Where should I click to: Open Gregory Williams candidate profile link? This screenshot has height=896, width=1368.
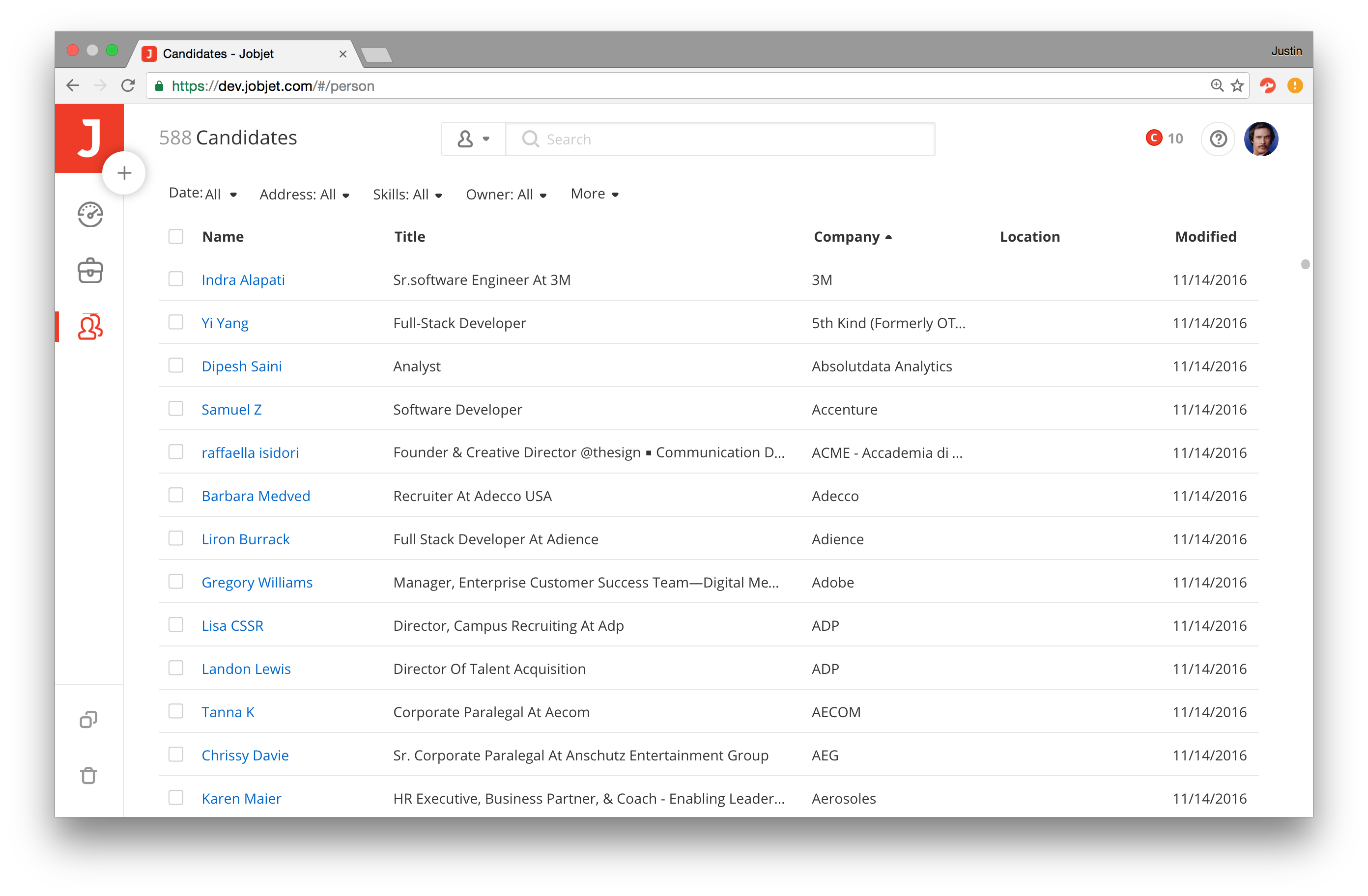point(257,582)
